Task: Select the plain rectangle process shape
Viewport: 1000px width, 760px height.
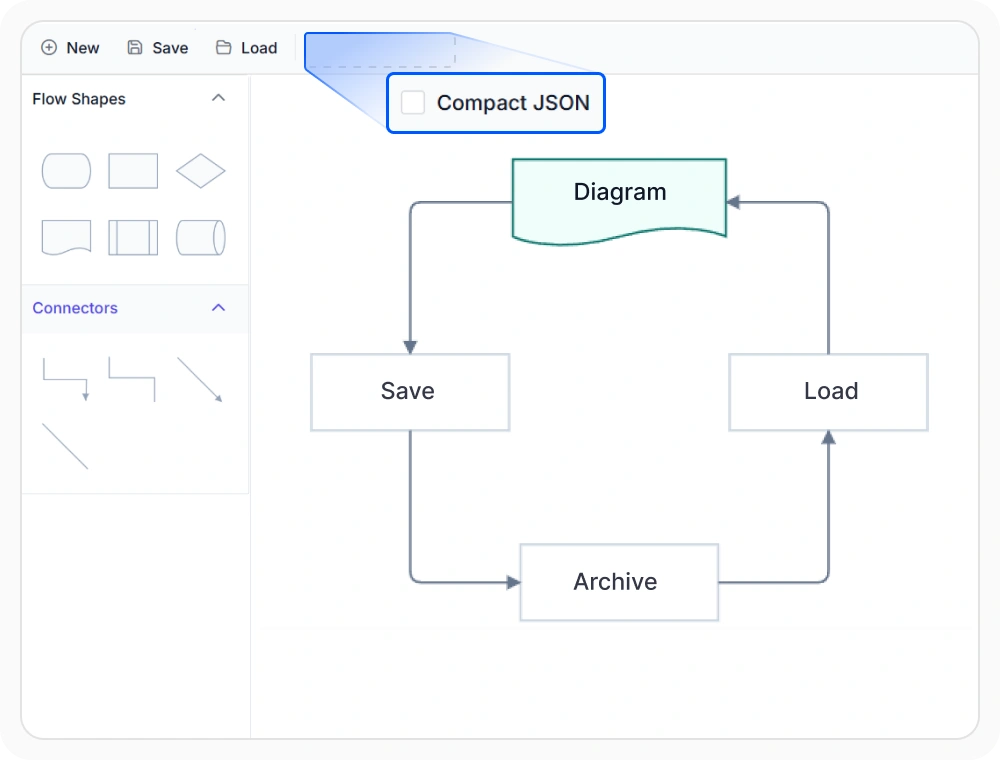Action: click(133, 171)
